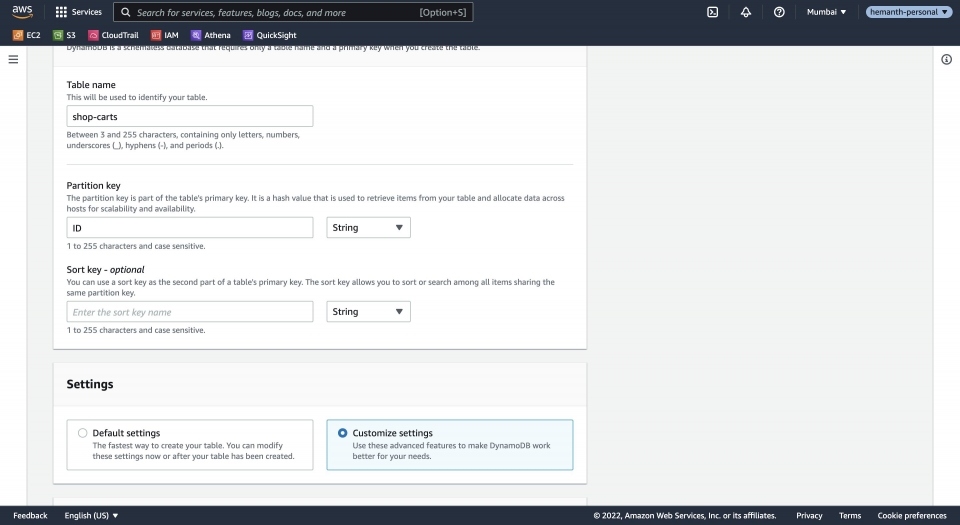The image size is (960, 525).
Task: Select the Default settings radio option
Action: 82,433
